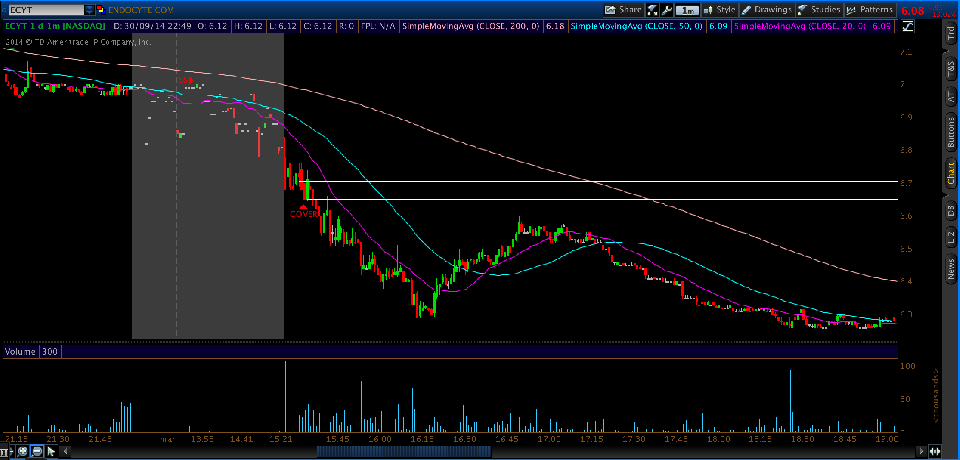
Task: Click the flask icon next to Share
Action: pyautogui.click(x=652, y=9)
